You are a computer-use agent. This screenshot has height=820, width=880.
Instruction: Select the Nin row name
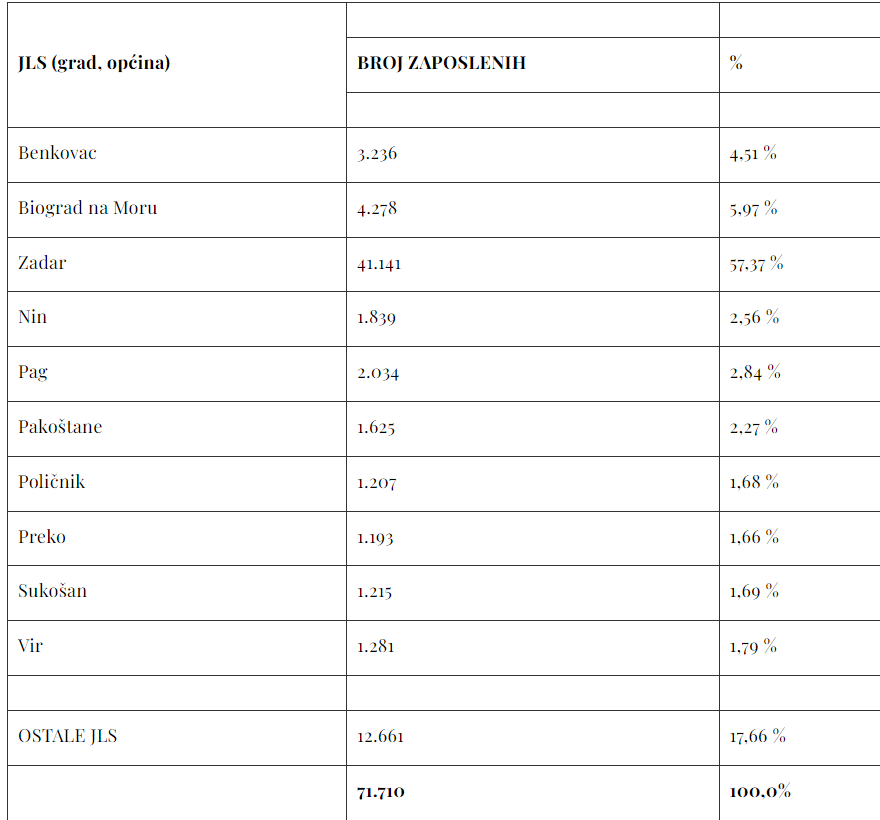point(32,317)
